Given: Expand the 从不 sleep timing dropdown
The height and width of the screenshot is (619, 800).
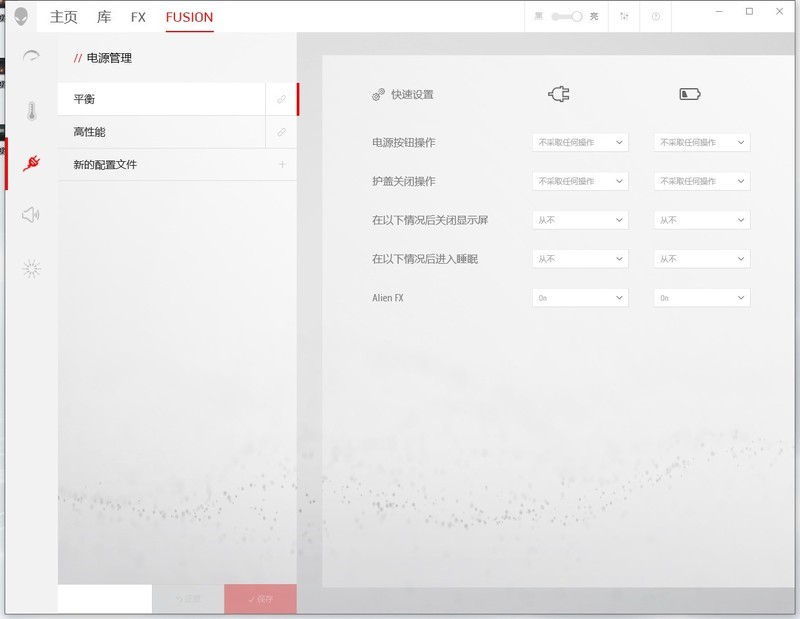Looking at the screenshot, I should click(x=578, y=258).
